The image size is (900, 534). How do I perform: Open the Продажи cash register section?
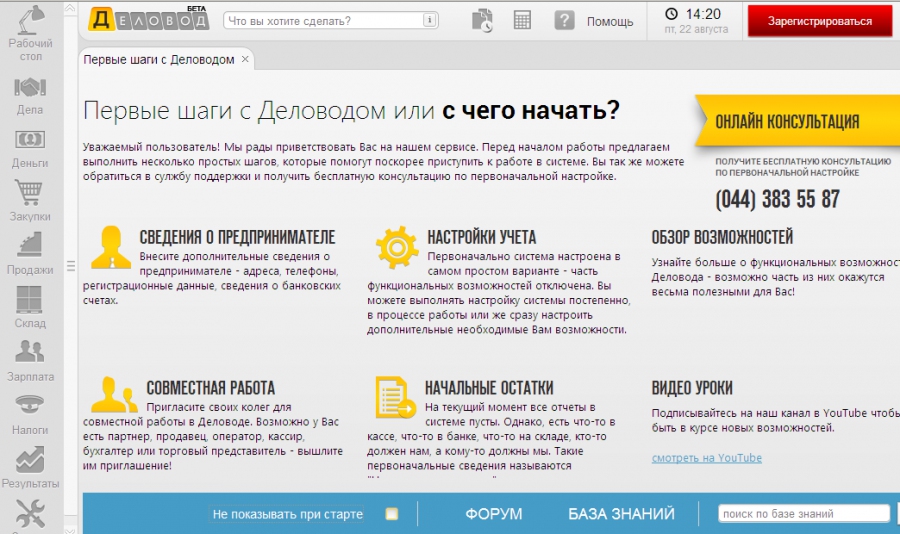point(30,245)
